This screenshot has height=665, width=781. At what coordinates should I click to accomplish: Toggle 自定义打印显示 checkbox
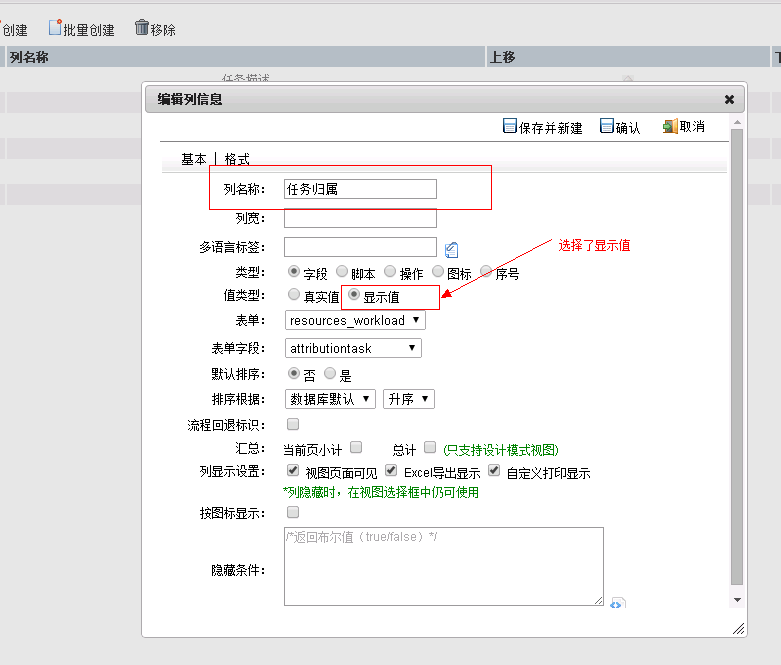(x=494, y=470)
